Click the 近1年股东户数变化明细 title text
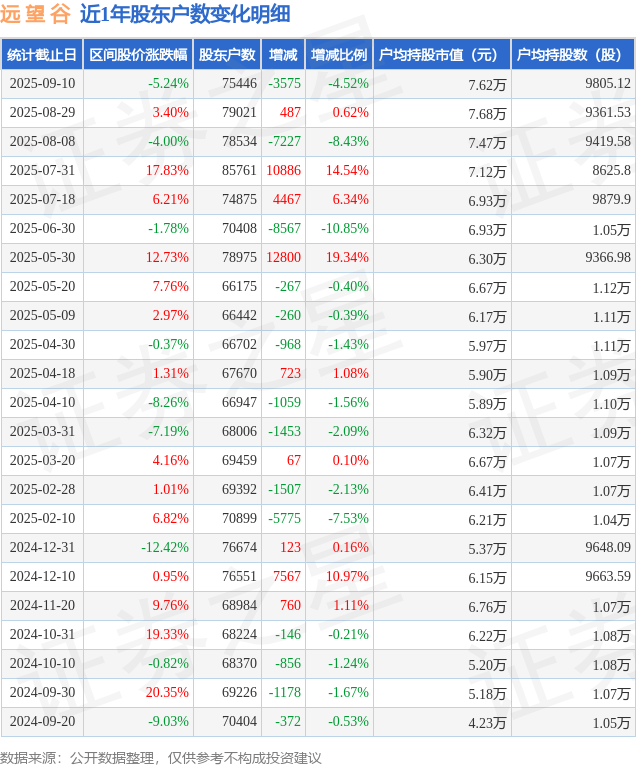The height and width of the screenshot is (767, 636). (x=185, y=14)
